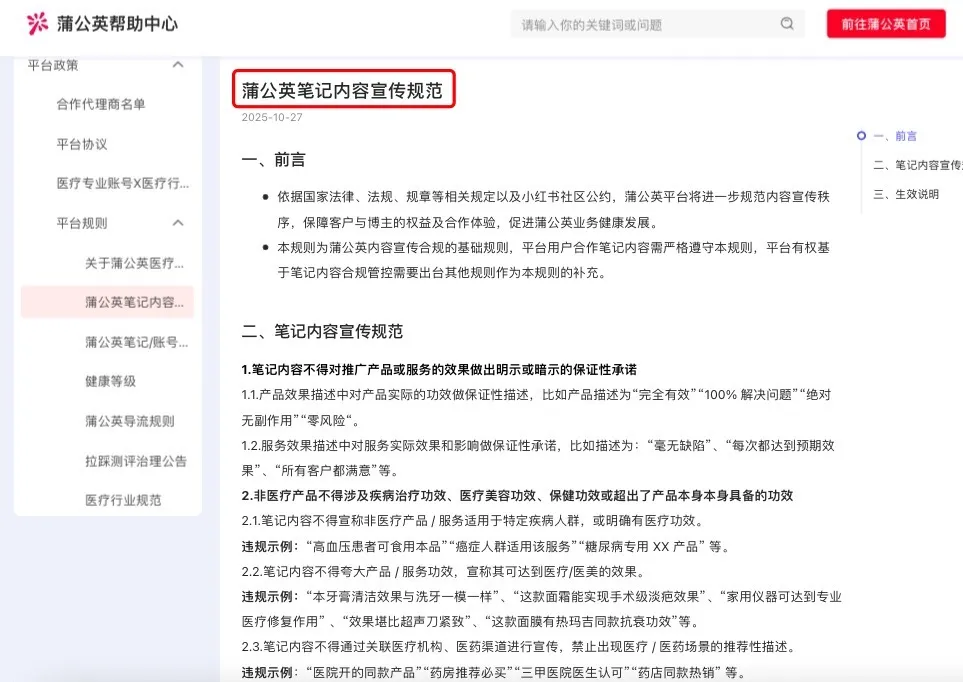
Task: Jump to 三、生效说明 outline entry
Action: (906, 194)
